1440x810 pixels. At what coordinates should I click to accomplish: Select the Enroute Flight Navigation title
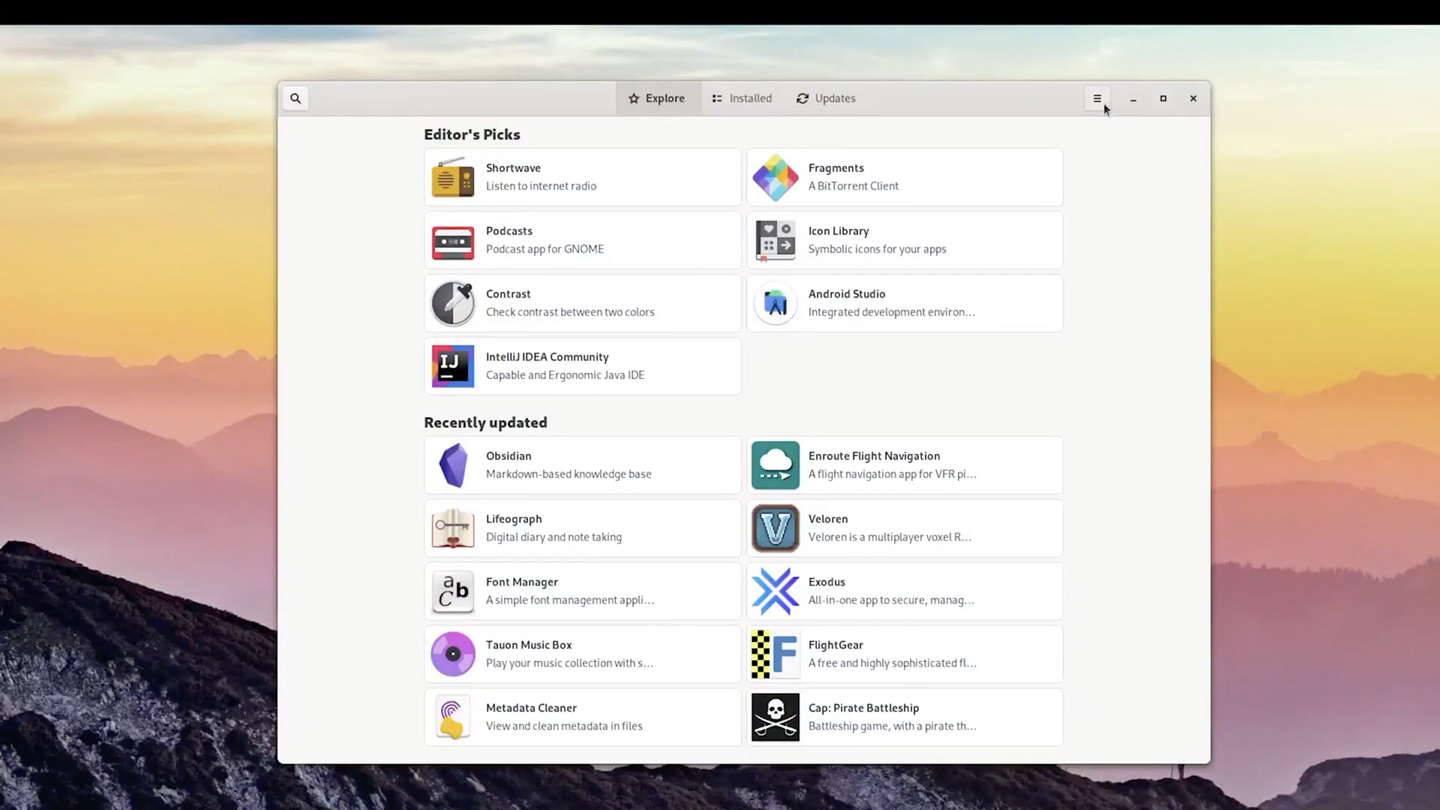874,456
